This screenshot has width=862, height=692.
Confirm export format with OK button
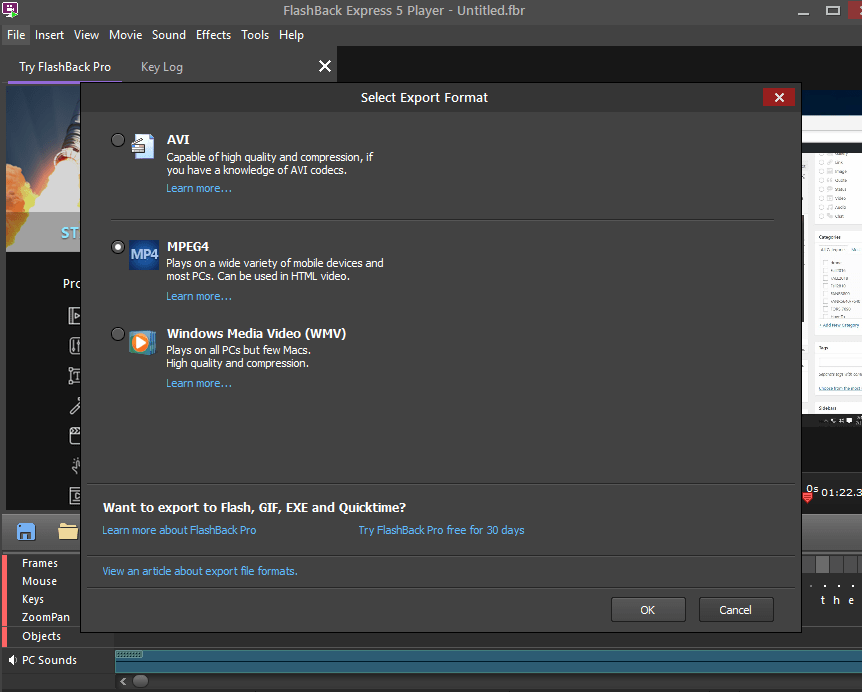[x=648, y=610]
